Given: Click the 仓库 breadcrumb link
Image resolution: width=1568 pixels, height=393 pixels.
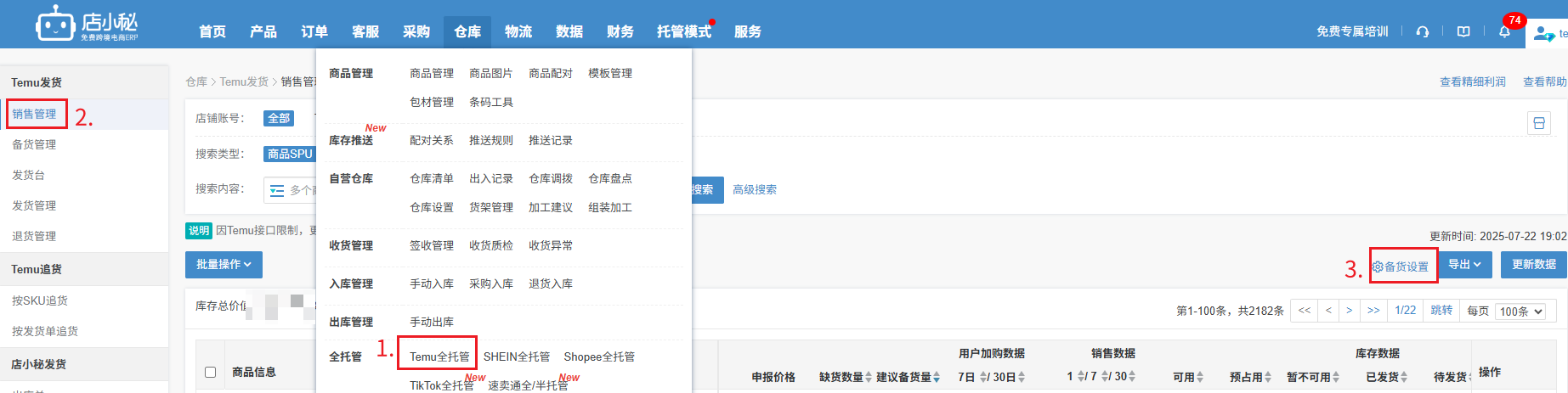Looking at the screenshot, I should tap(196, 81).
